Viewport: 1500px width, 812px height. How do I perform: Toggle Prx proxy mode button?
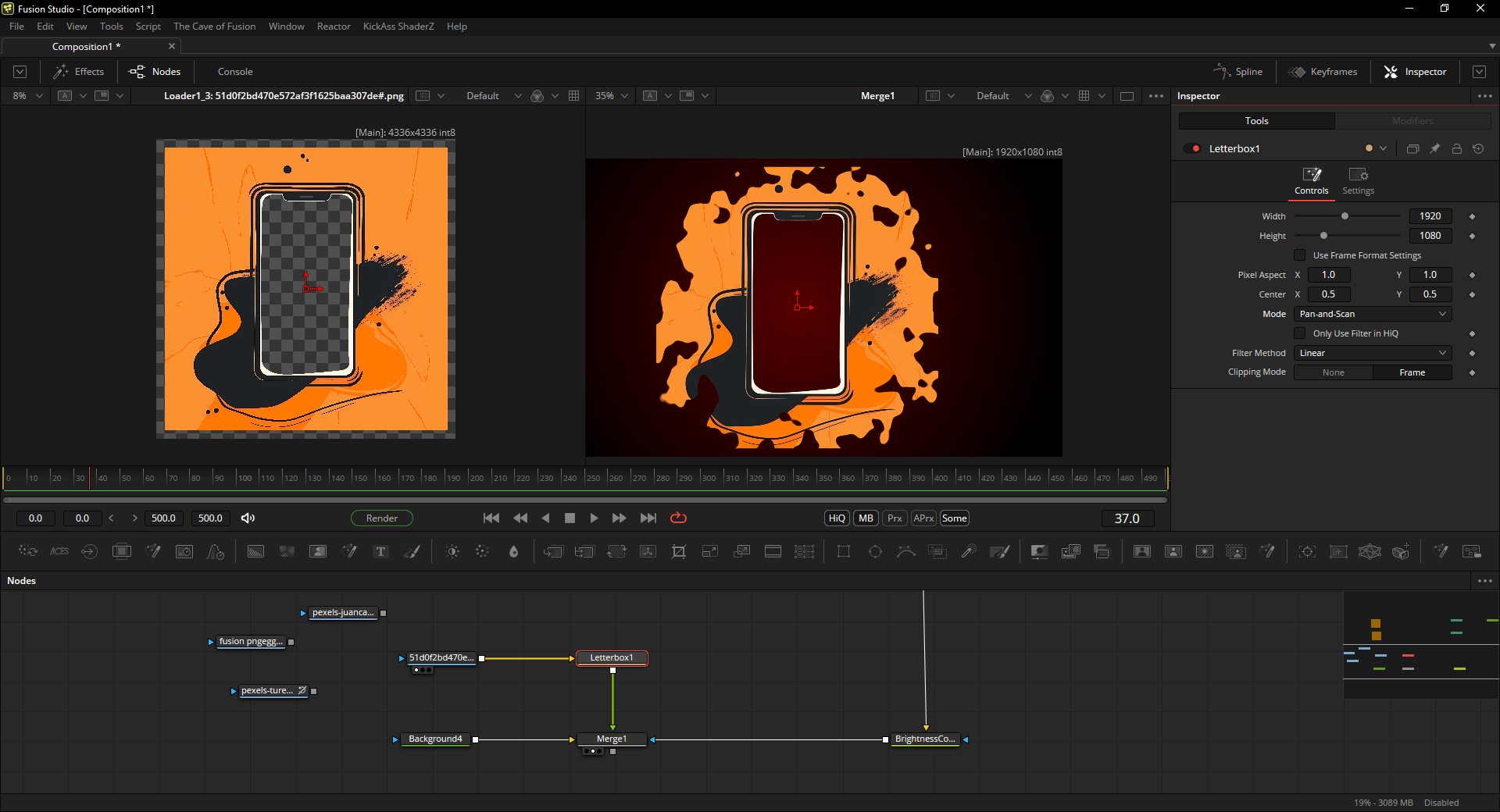click(x=895, y=518)
